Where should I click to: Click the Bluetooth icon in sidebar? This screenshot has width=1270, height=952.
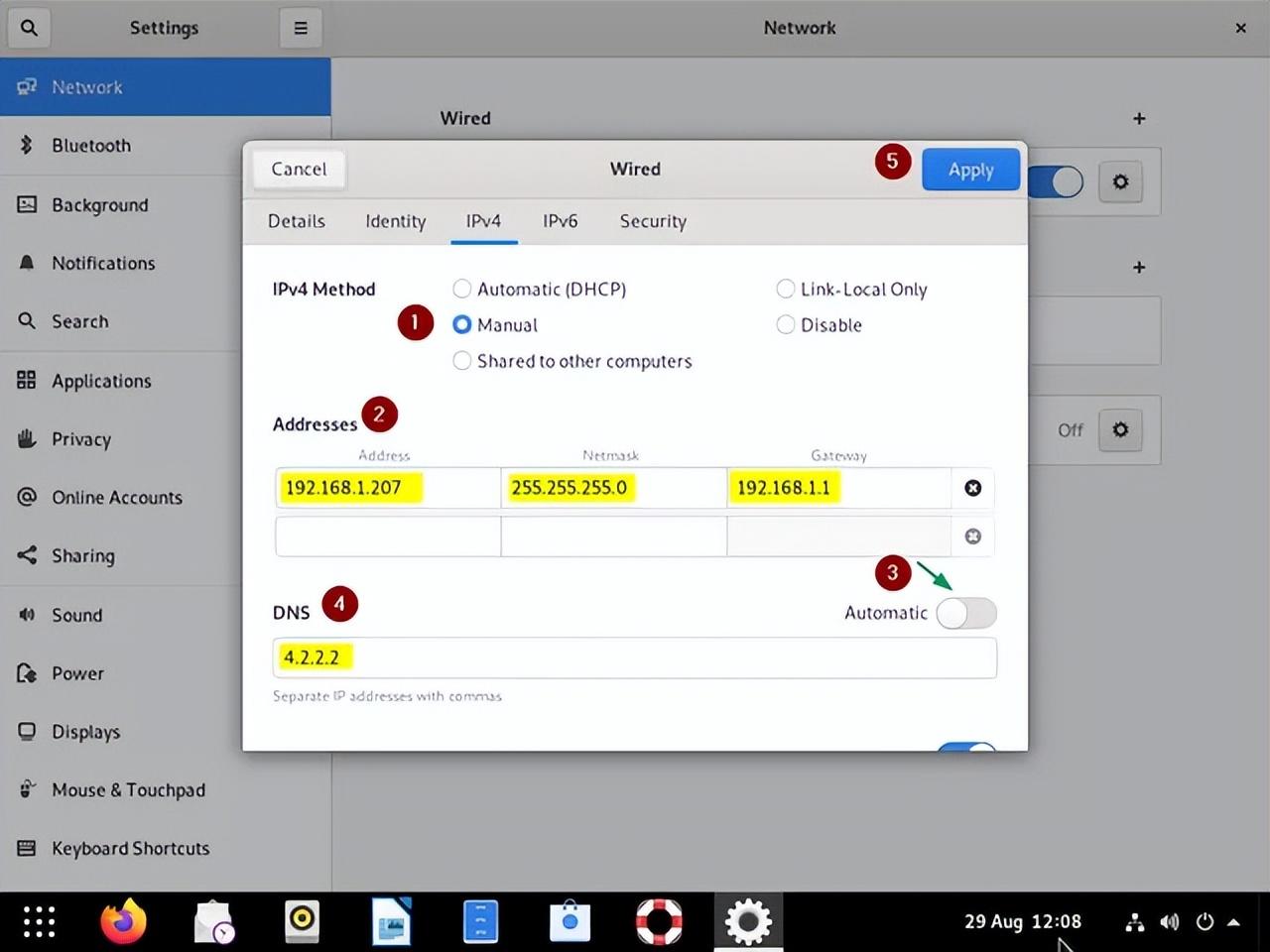click(27, 145)
